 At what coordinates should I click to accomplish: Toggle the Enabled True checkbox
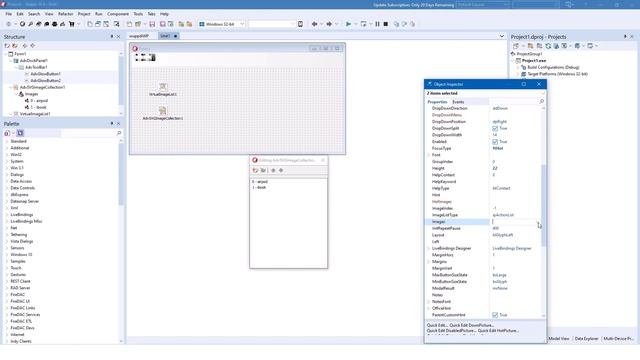(495, 142)
